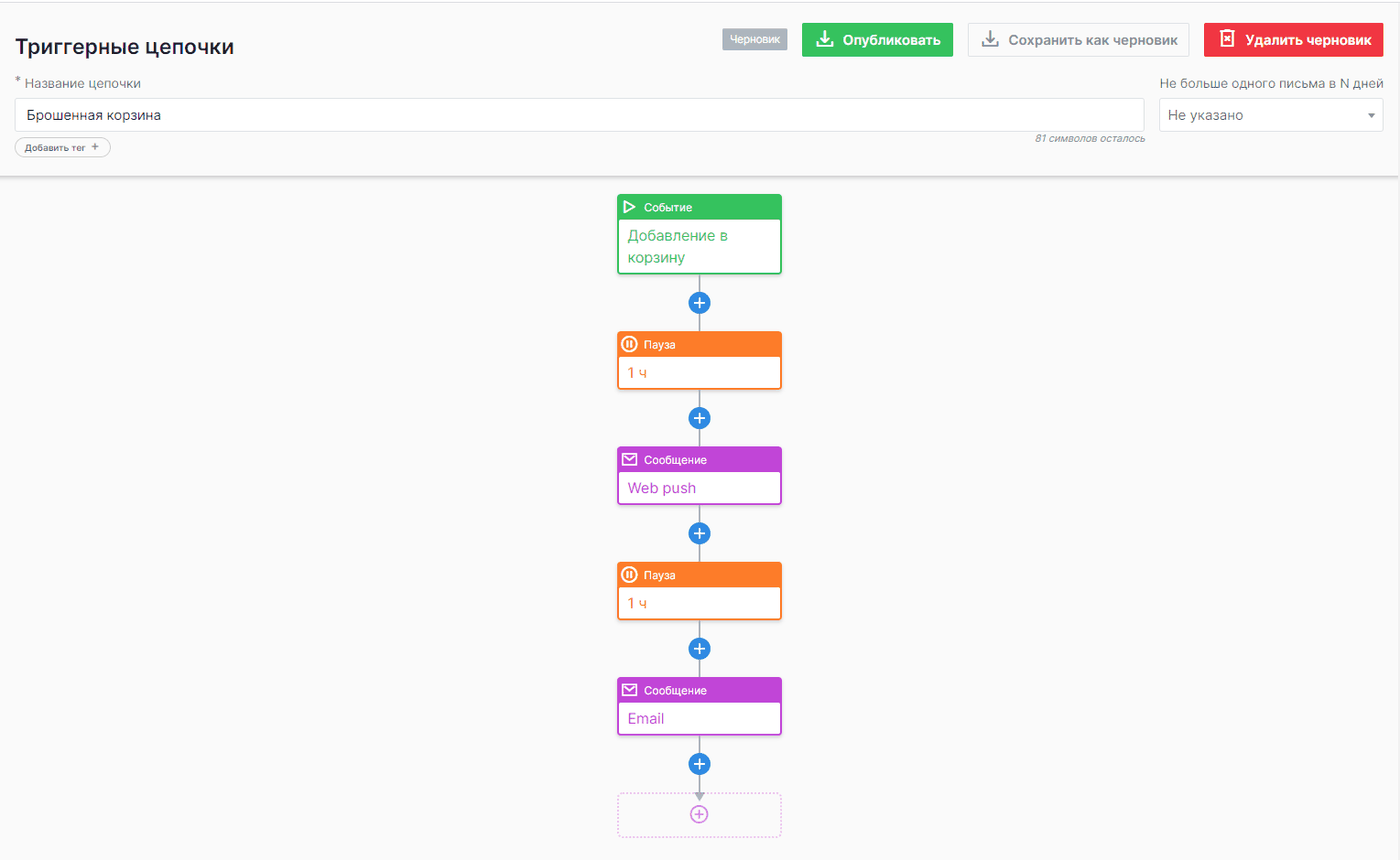Viewport: 1400px width, 860px height.
Task: Click plus icon between first Пауза and Web push
Action: click(699, 418)
